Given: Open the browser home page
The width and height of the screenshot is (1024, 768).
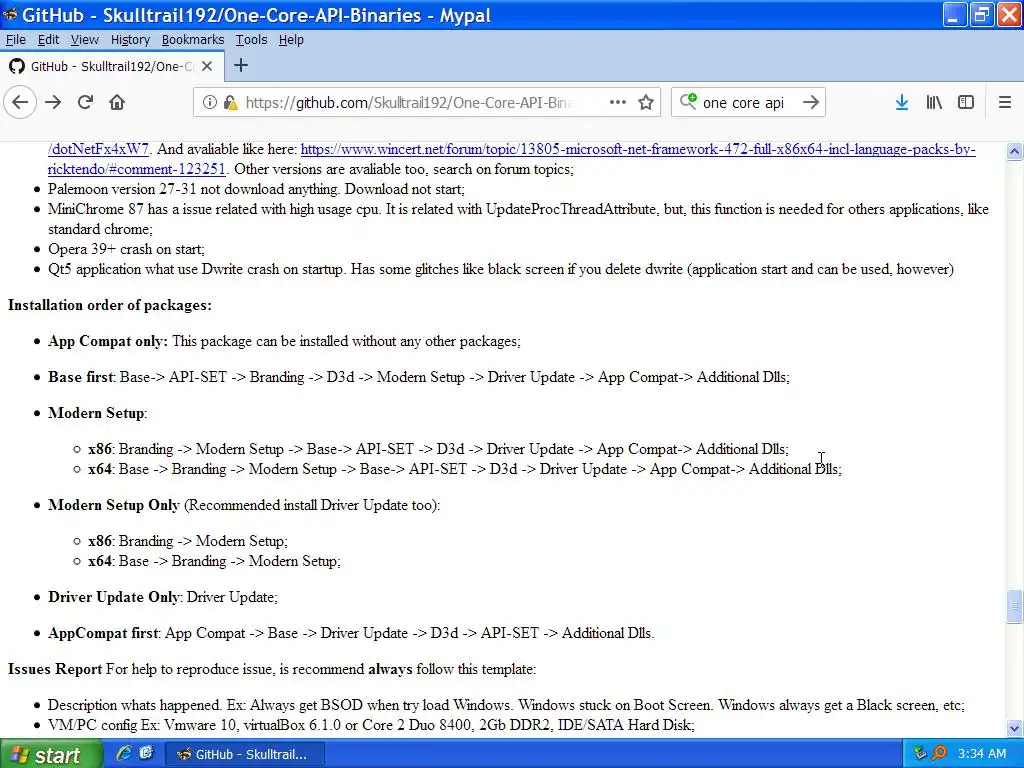Looking at the screenshot, I should click(117, 103).
